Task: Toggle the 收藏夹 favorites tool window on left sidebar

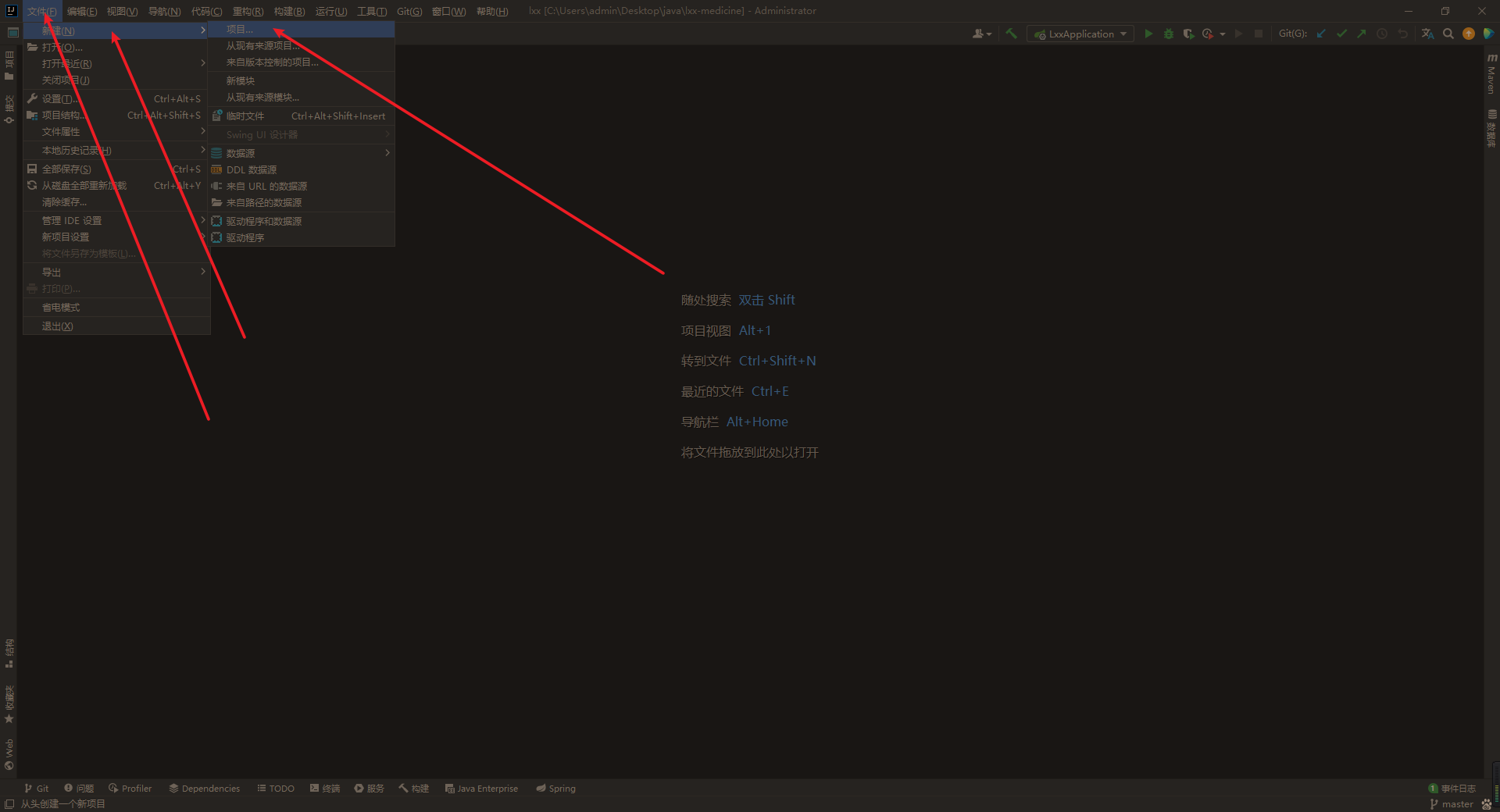Action: 9,704
